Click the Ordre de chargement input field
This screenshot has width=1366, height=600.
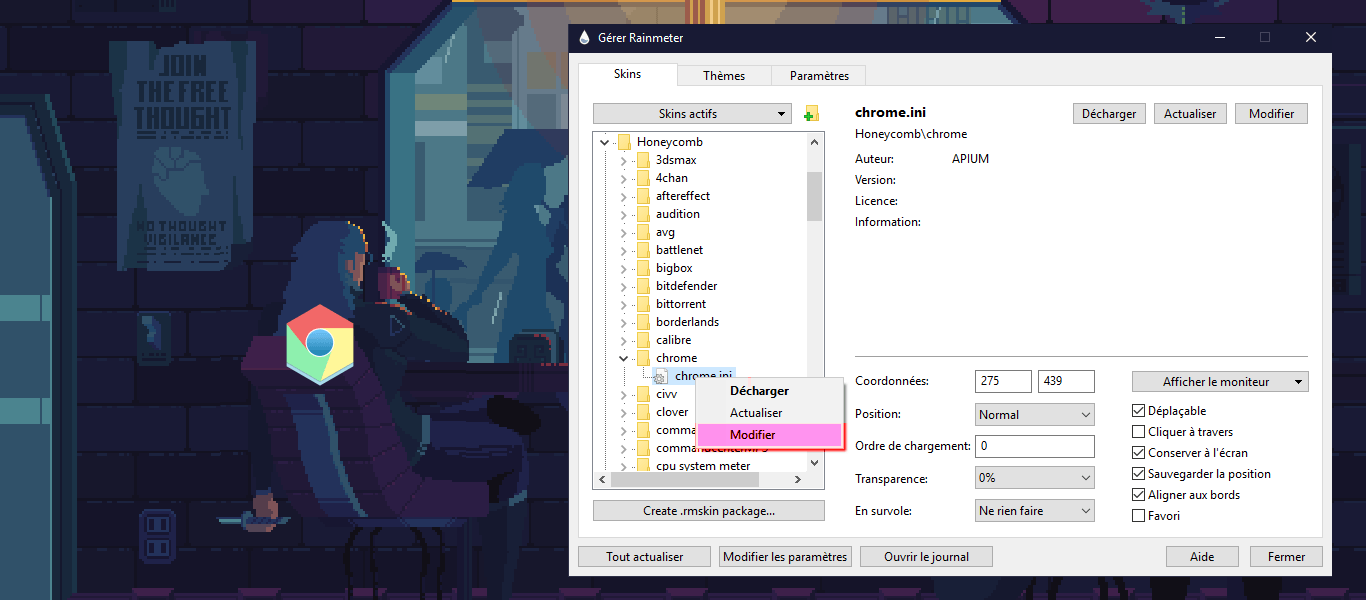(x=1035, y=446)
